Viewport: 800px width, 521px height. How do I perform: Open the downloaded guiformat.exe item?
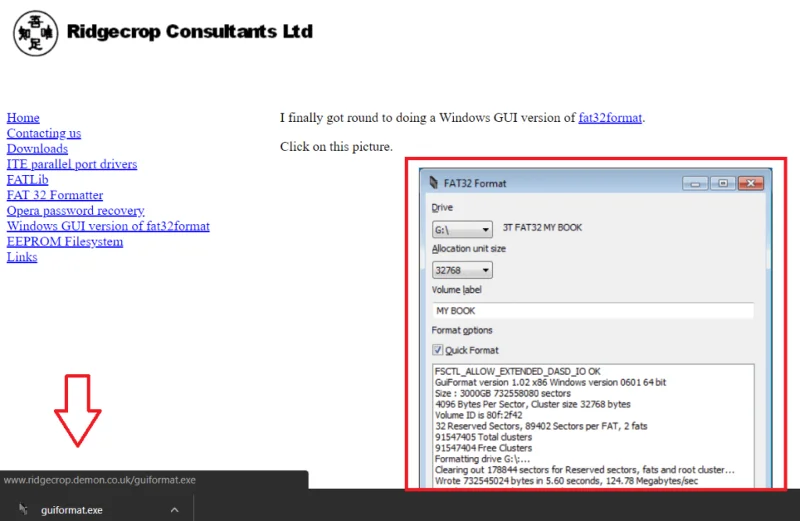point(71,510)
